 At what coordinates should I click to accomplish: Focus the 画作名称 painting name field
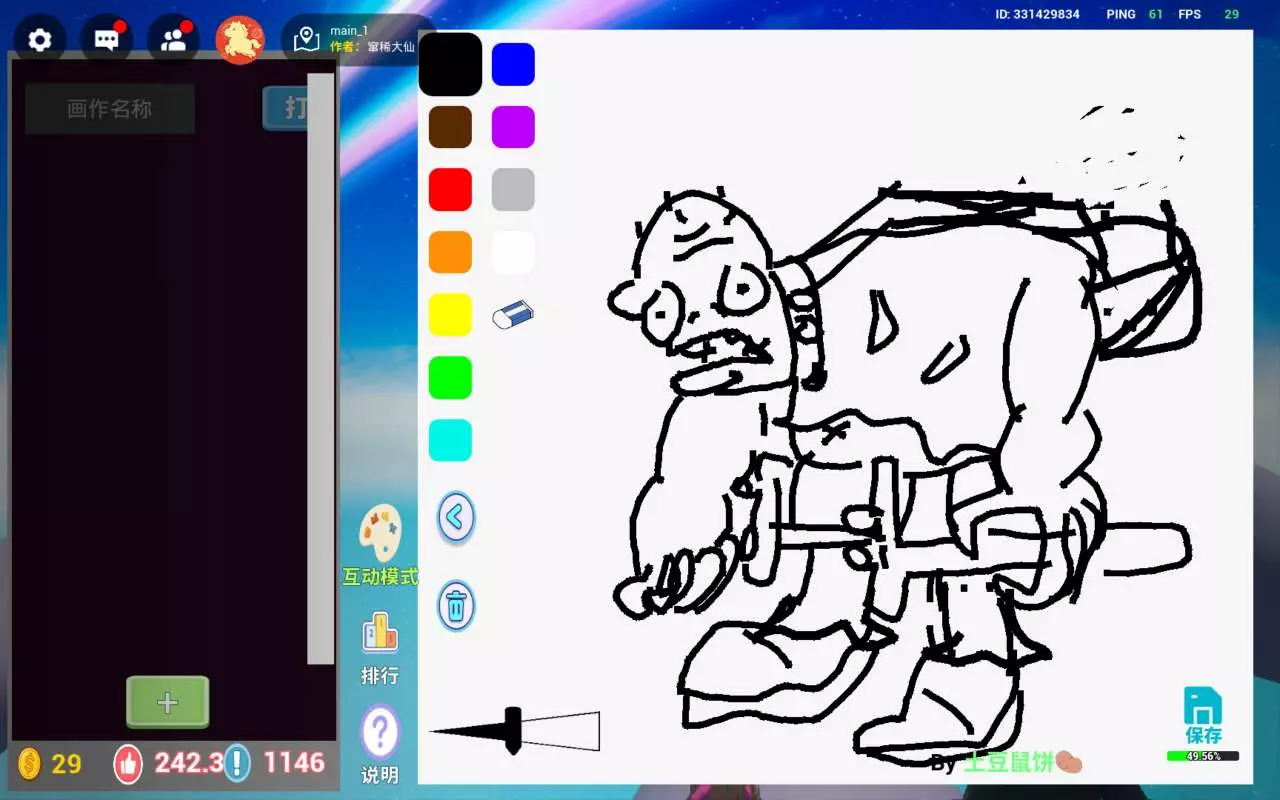110,109
